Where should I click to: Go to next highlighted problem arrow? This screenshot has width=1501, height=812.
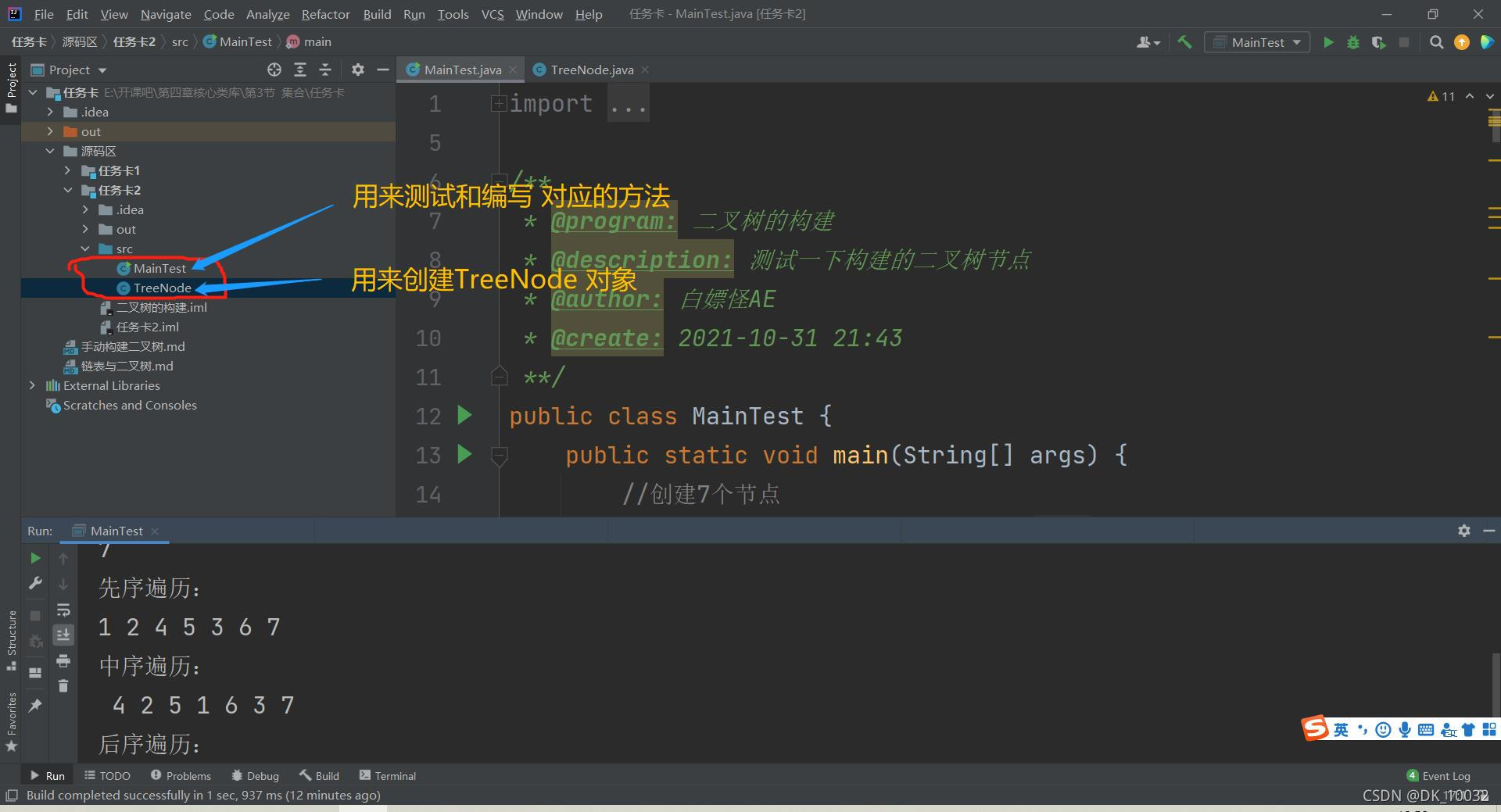coord(1489,96)
